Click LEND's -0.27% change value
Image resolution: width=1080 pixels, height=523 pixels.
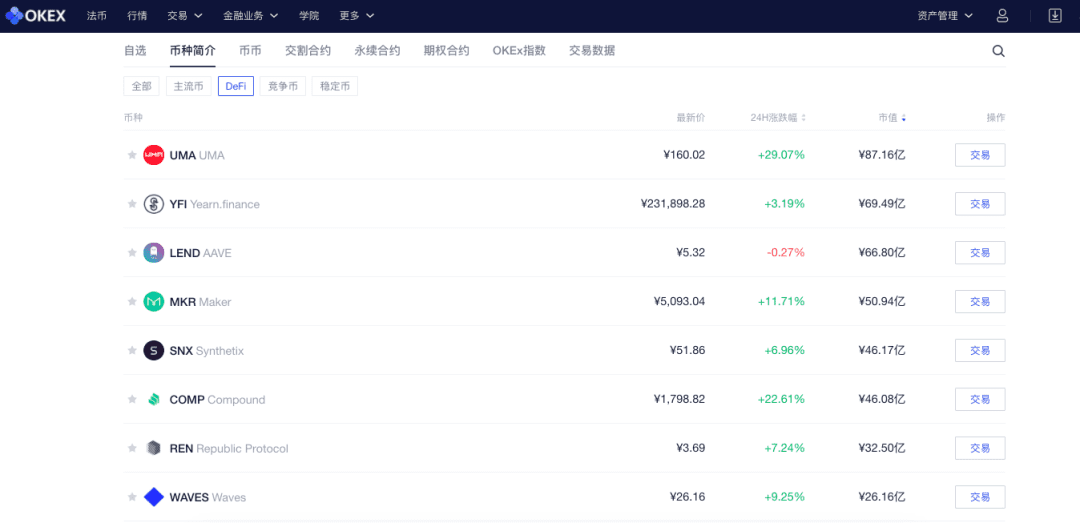tap(786, 253)
